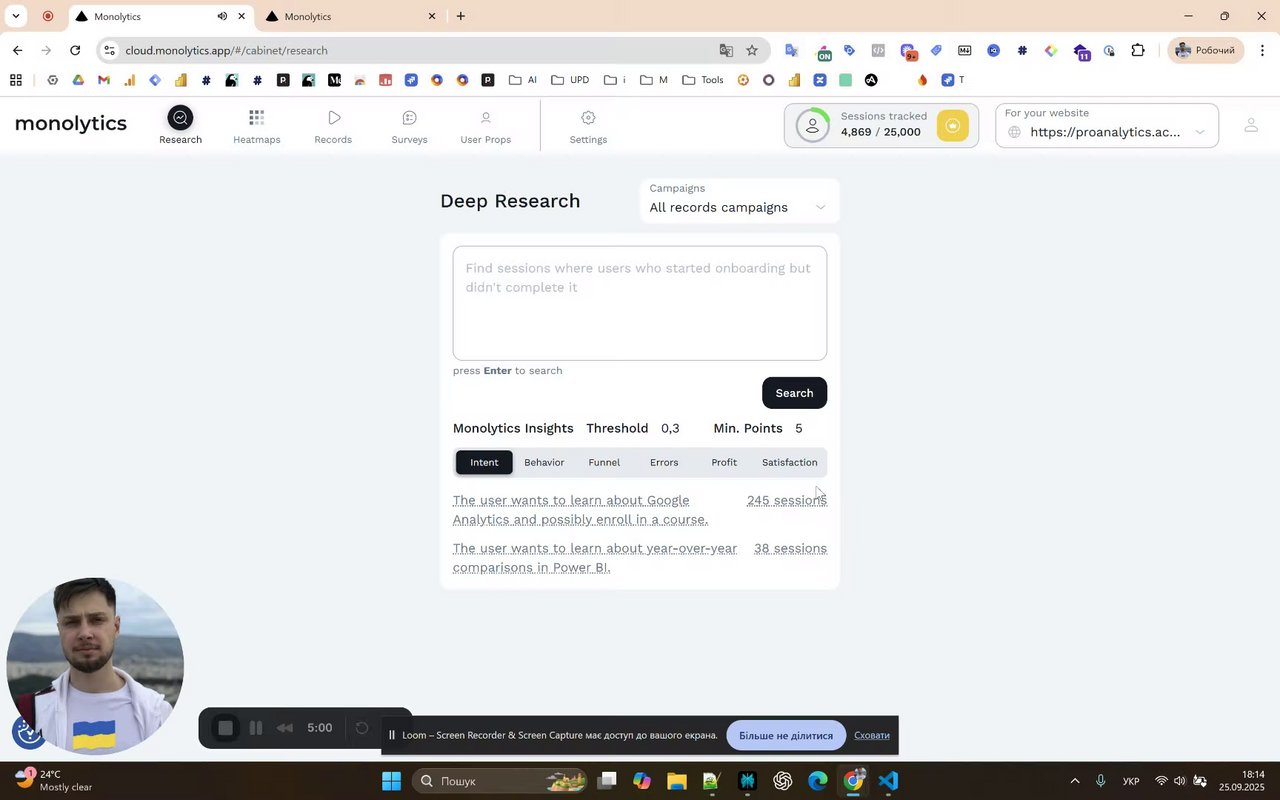Viewport: 1280px width, 800px height.
Task: Select the Intent insights tab
Action: (x=484, y=462)
